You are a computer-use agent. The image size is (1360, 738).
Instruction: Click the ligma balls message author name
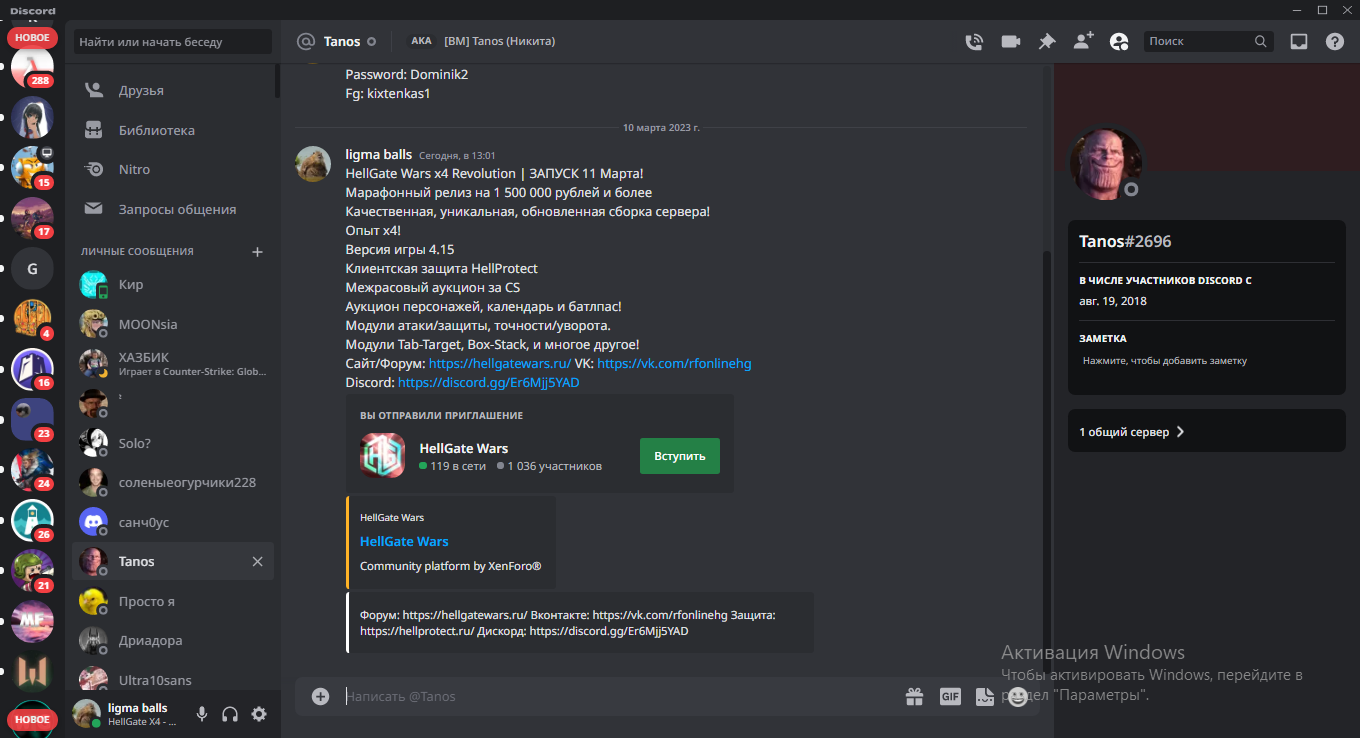[x=378, y=155]
